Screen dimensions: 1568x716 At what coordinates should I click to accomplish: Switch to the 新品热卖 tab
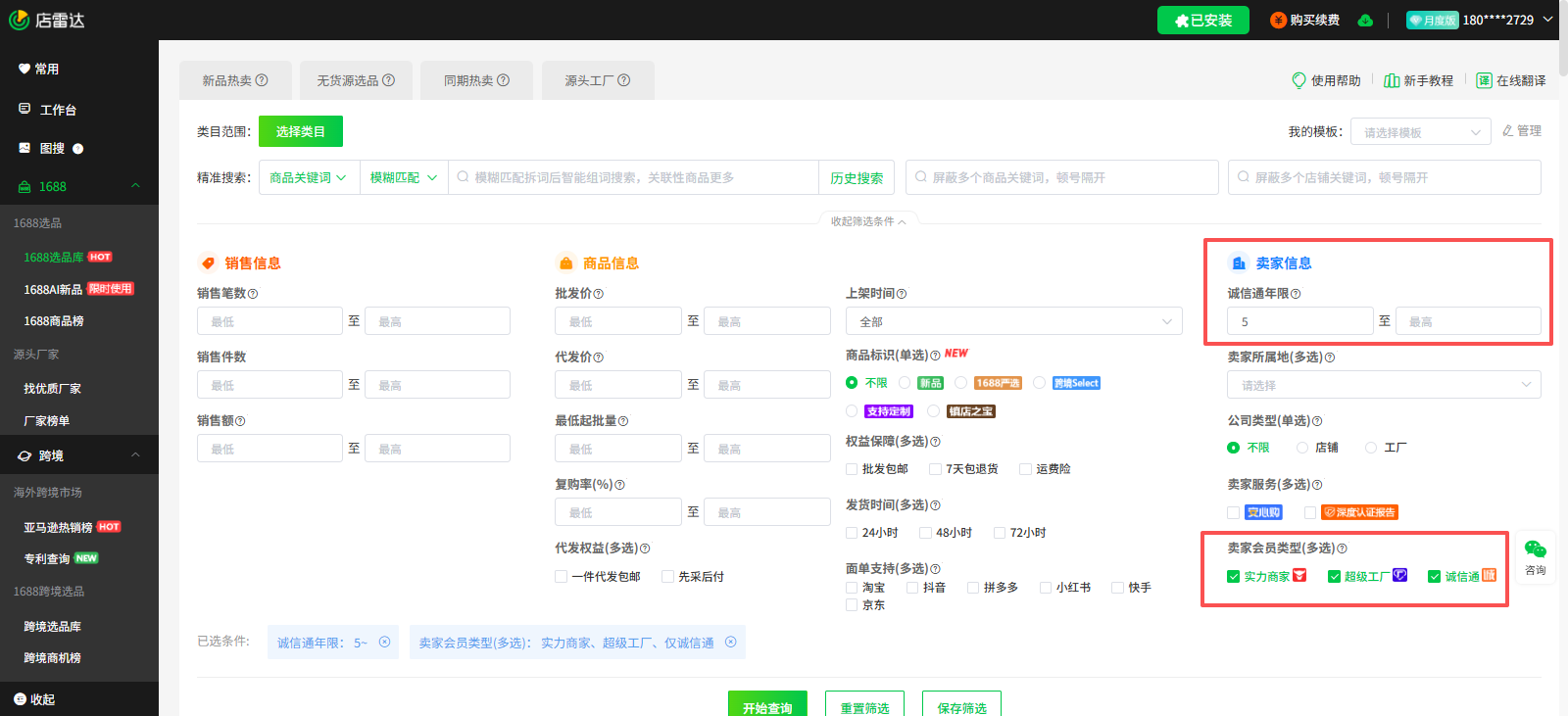pos(235,80)
